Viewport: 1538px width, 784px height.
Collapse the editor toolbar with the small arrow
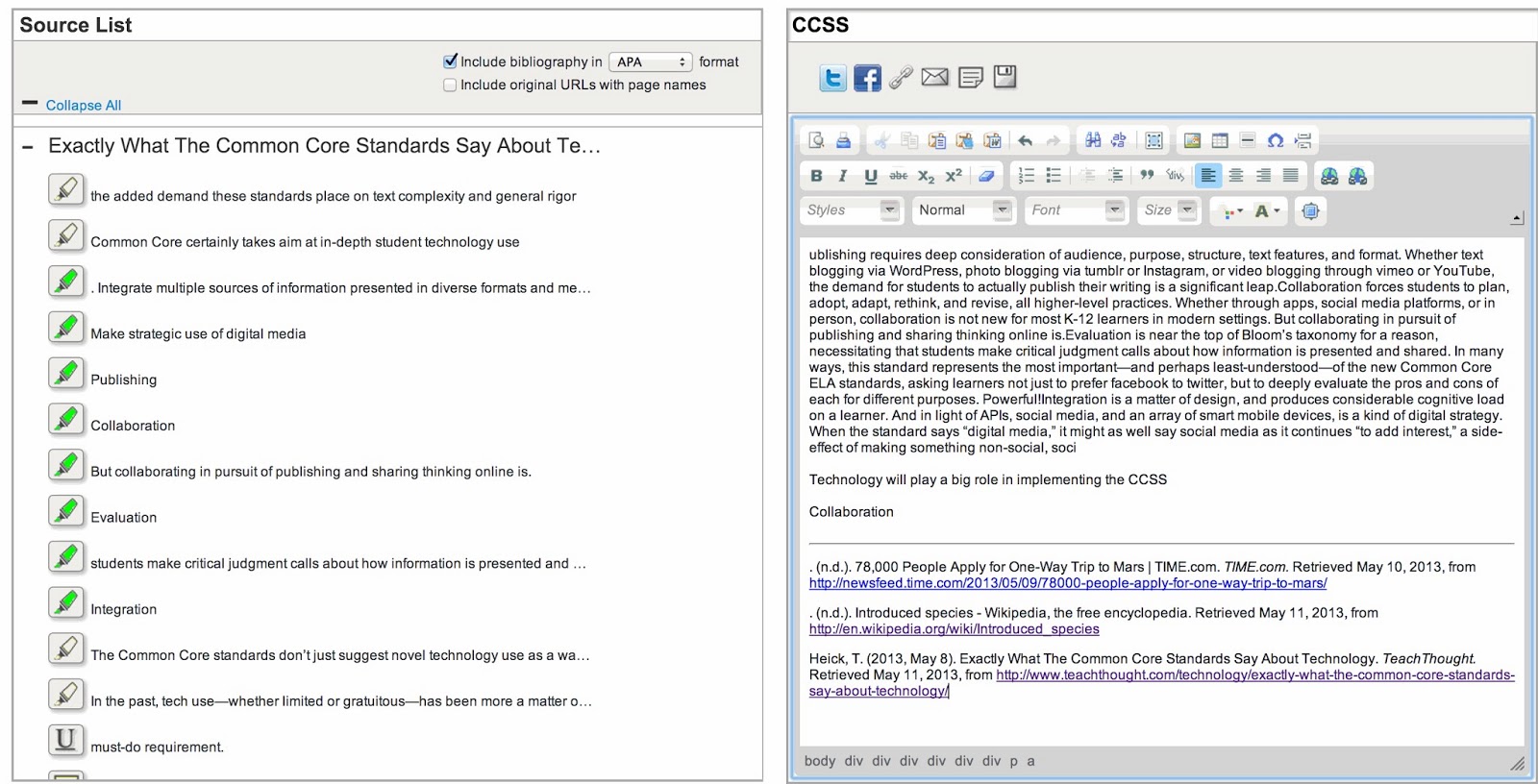pyautogui.click(x=1517, y=218)
